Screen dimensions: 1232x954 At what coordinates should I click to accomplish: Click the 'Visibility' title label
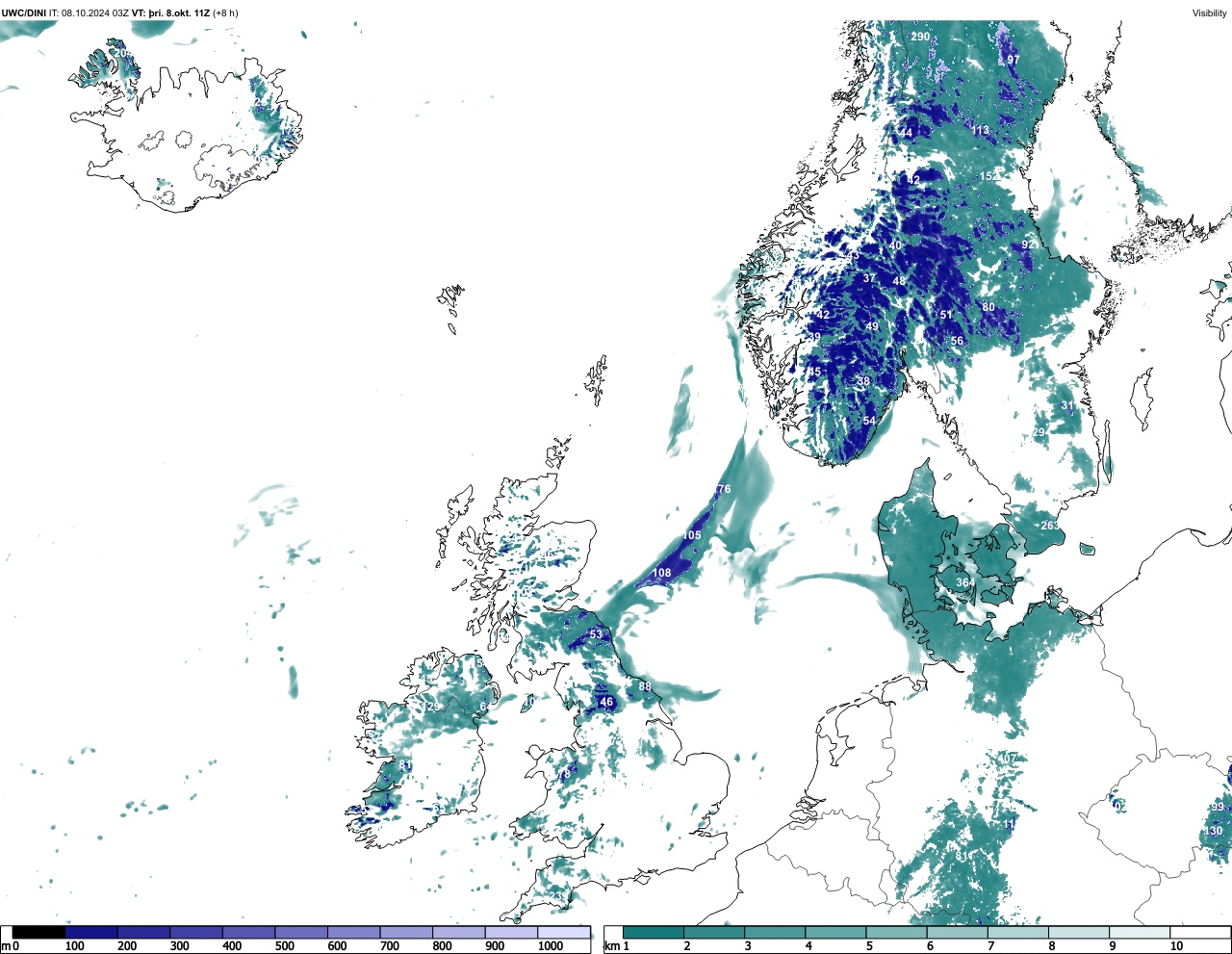(1210, 13)
